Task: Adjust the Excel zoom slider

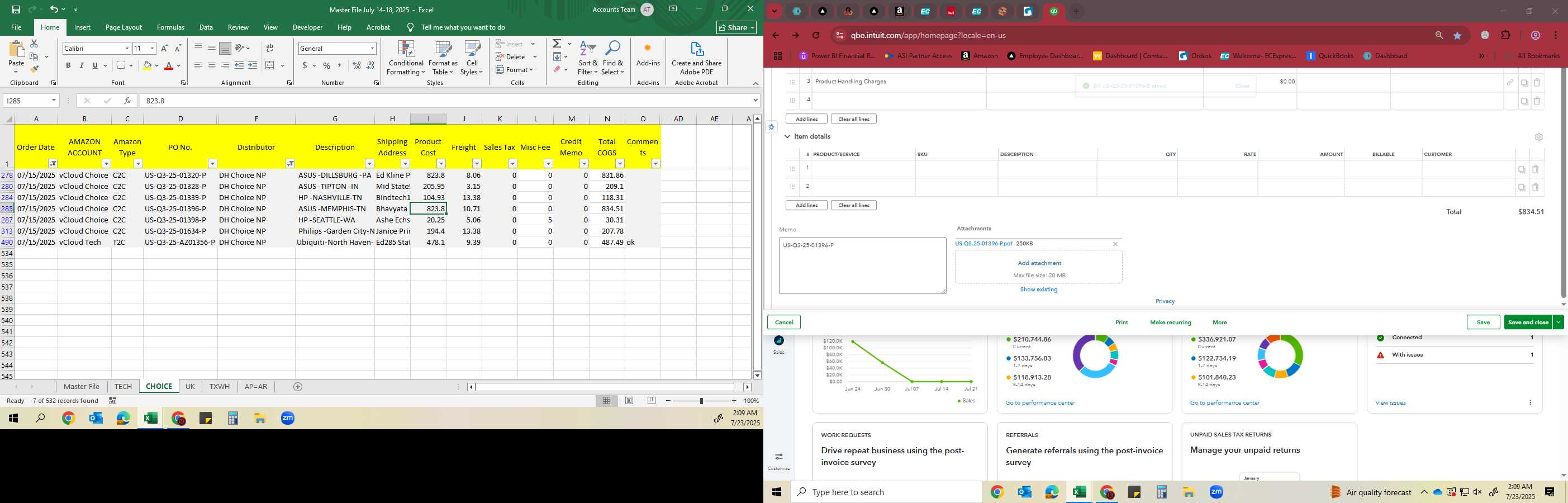Action: pos(701,401)
